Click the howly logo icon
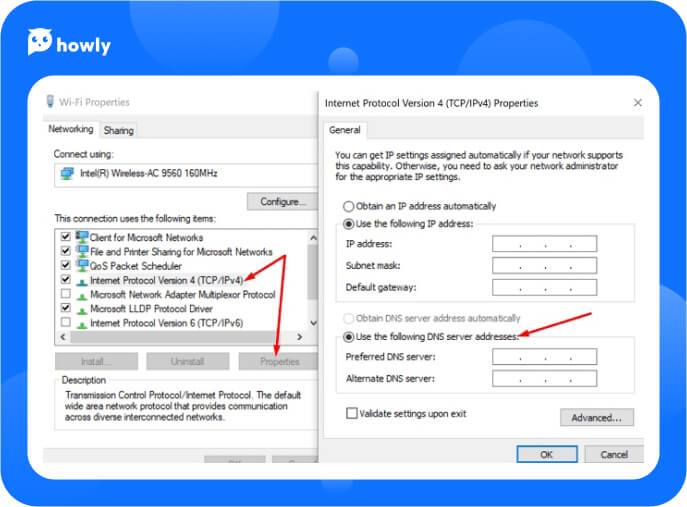 coord(40,41)
